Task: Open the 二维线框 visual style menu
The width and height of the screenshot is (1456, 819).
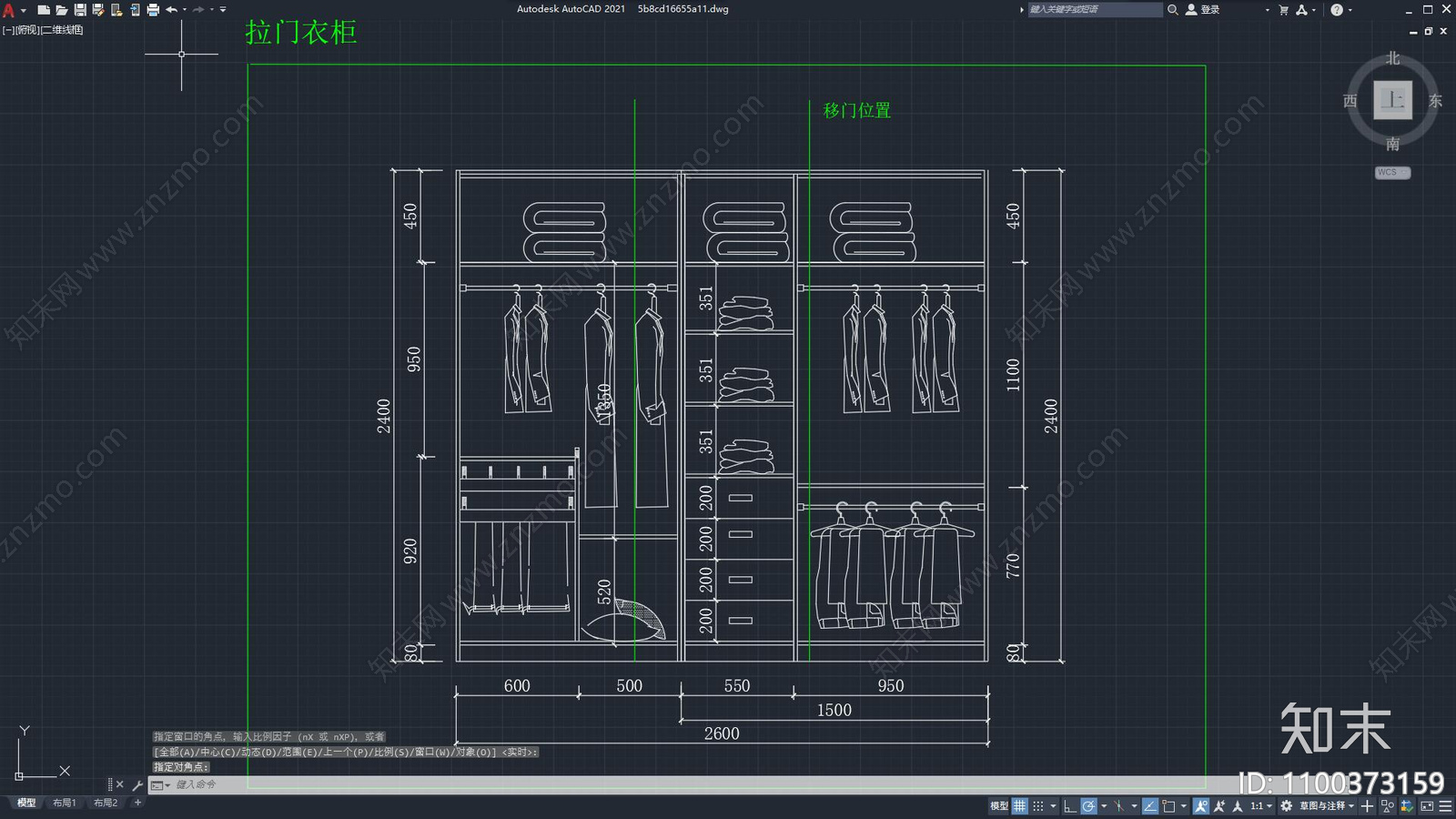Action: (62, 30)
